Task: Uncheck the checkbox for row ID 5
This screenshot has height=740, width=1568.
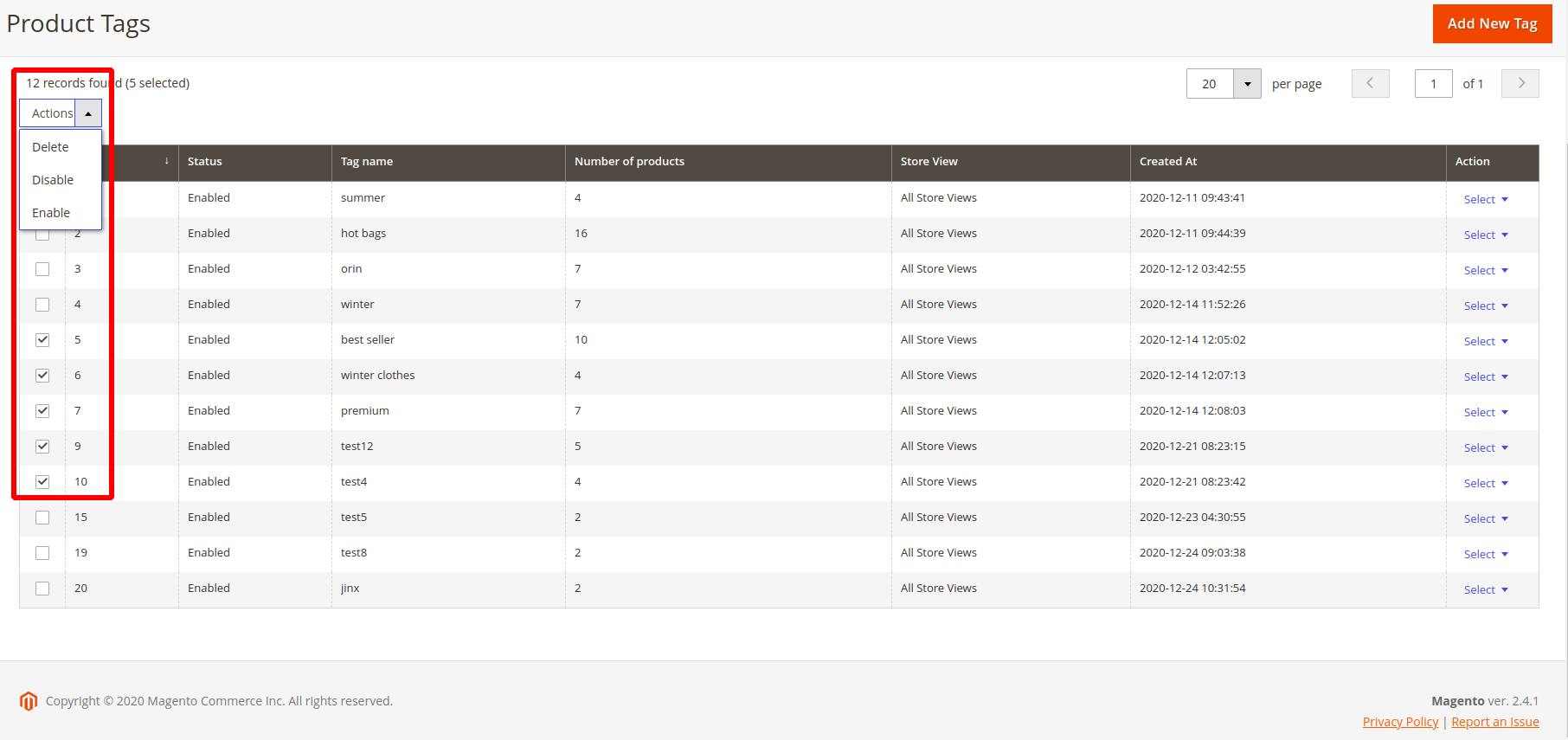Action: pos(42,340)
